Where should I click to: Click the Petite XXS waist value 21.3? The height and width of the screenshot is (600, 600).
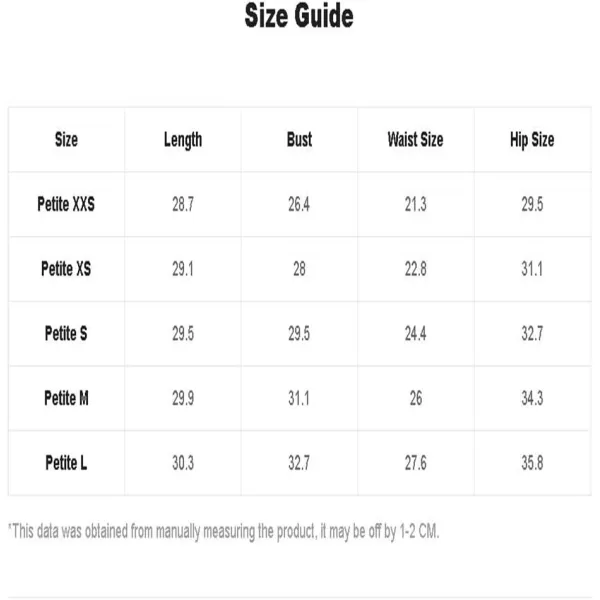416,204
